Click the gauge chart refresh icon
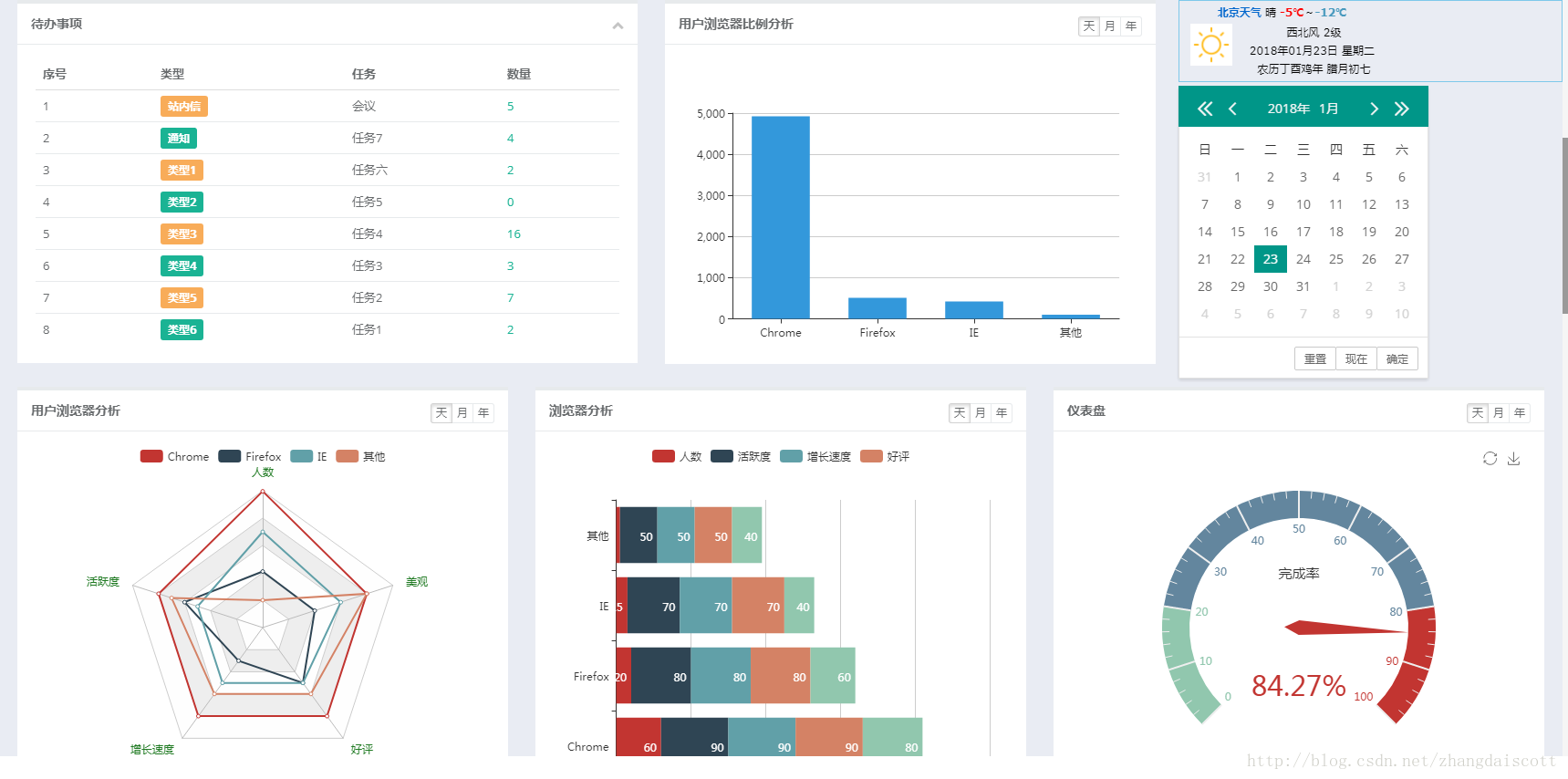 click(1490, 458)
